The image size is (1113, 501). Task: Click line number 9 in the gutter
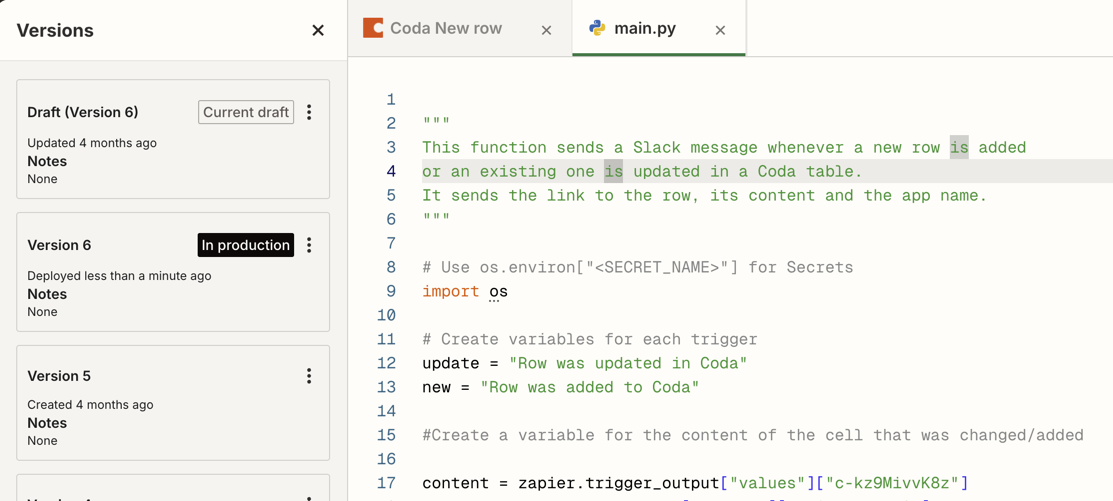pos(390,291)
